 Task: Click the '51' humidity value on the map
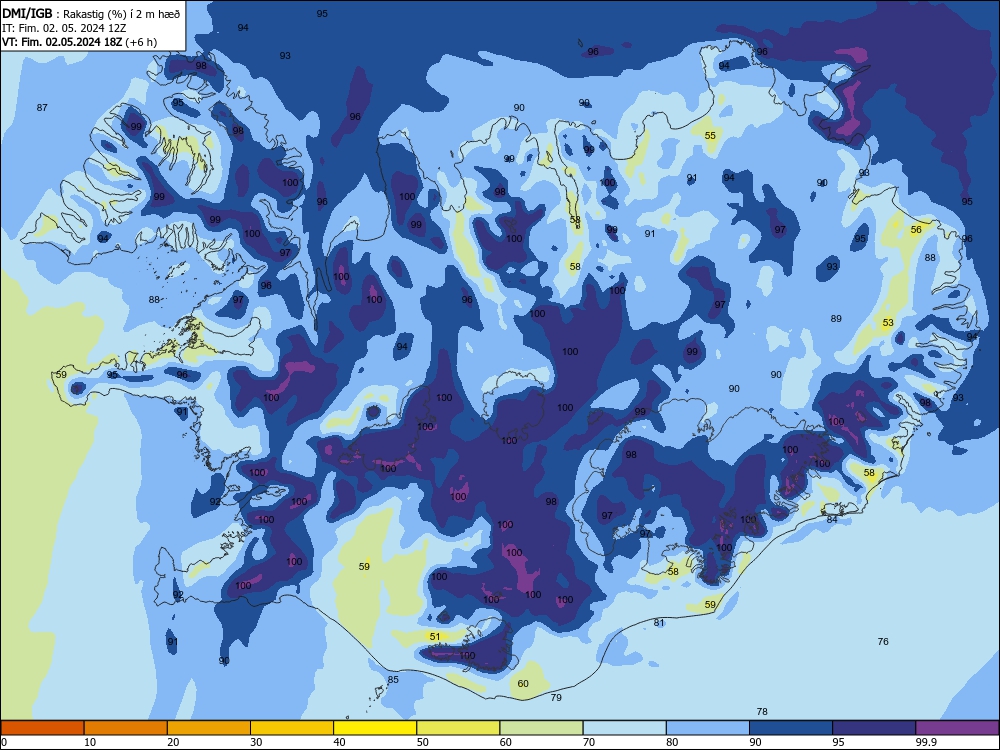[x=435, y=636]
